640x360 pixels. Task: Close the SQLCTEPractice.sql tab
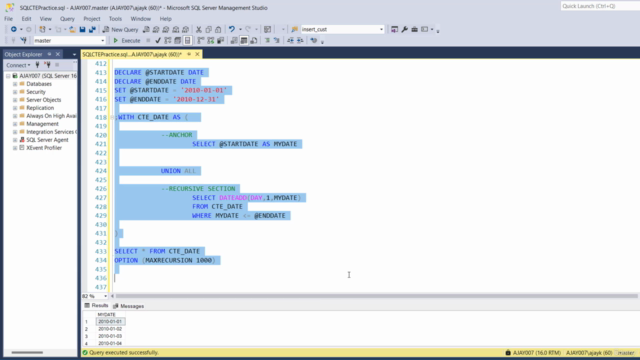coord(198,54)
